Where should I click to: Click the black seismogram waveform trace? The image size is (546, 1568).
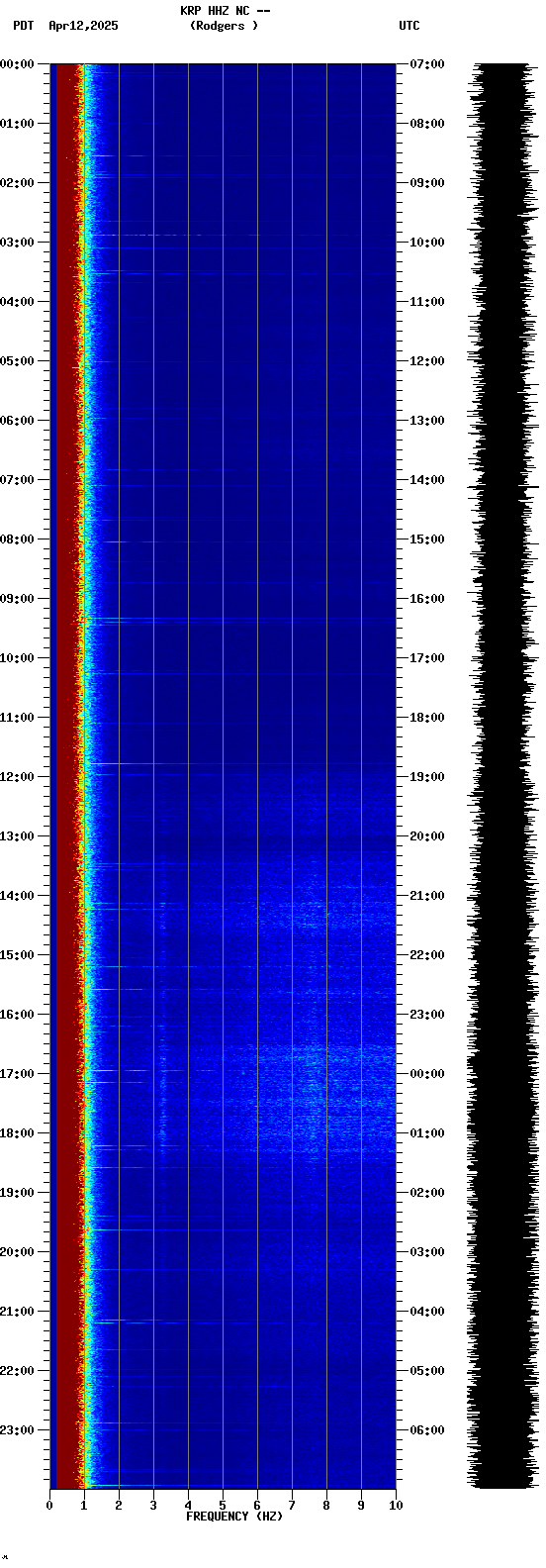[503, 776]
